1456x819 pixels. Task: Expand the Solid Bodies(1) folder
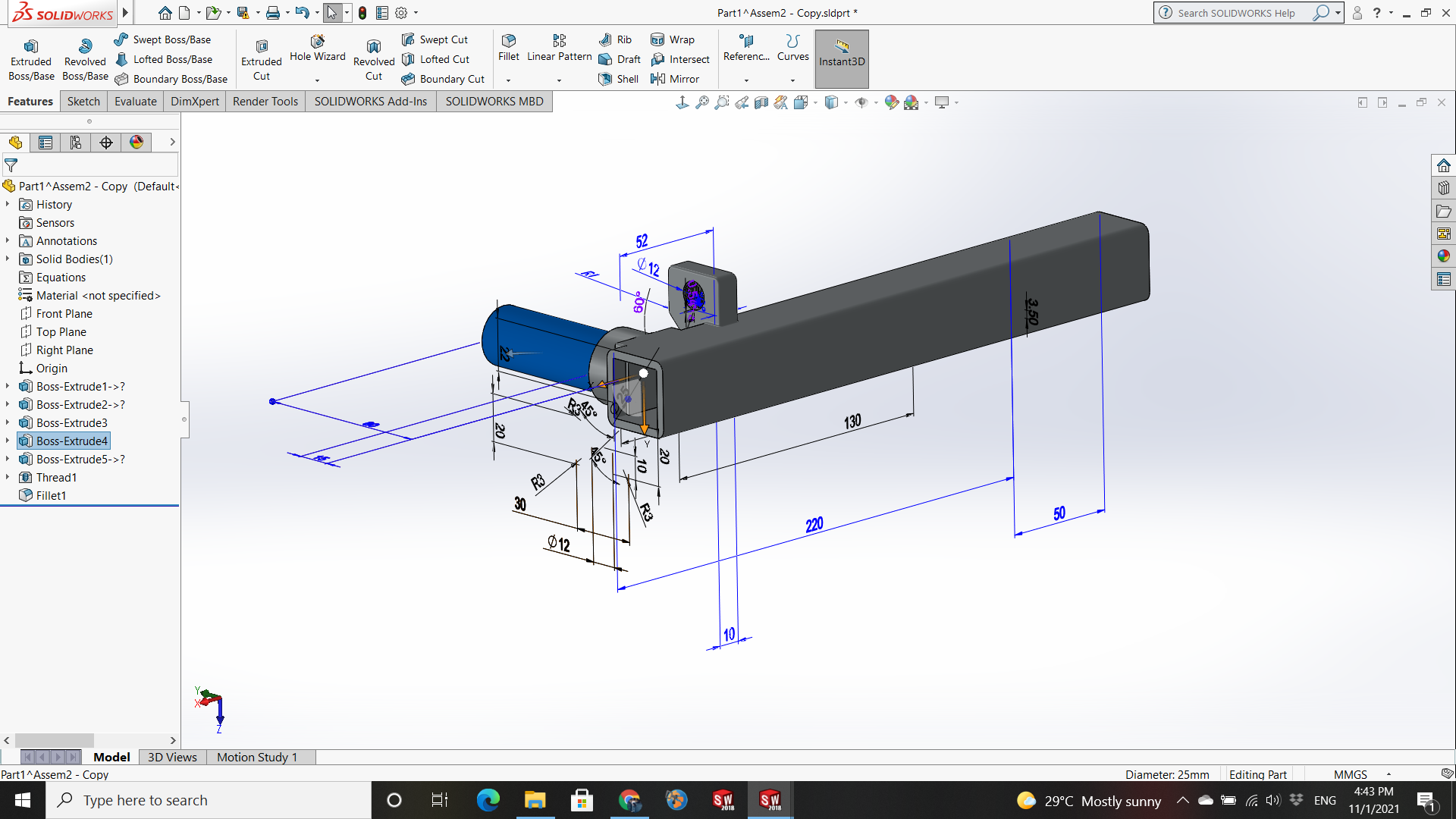(x=8, y=259)
